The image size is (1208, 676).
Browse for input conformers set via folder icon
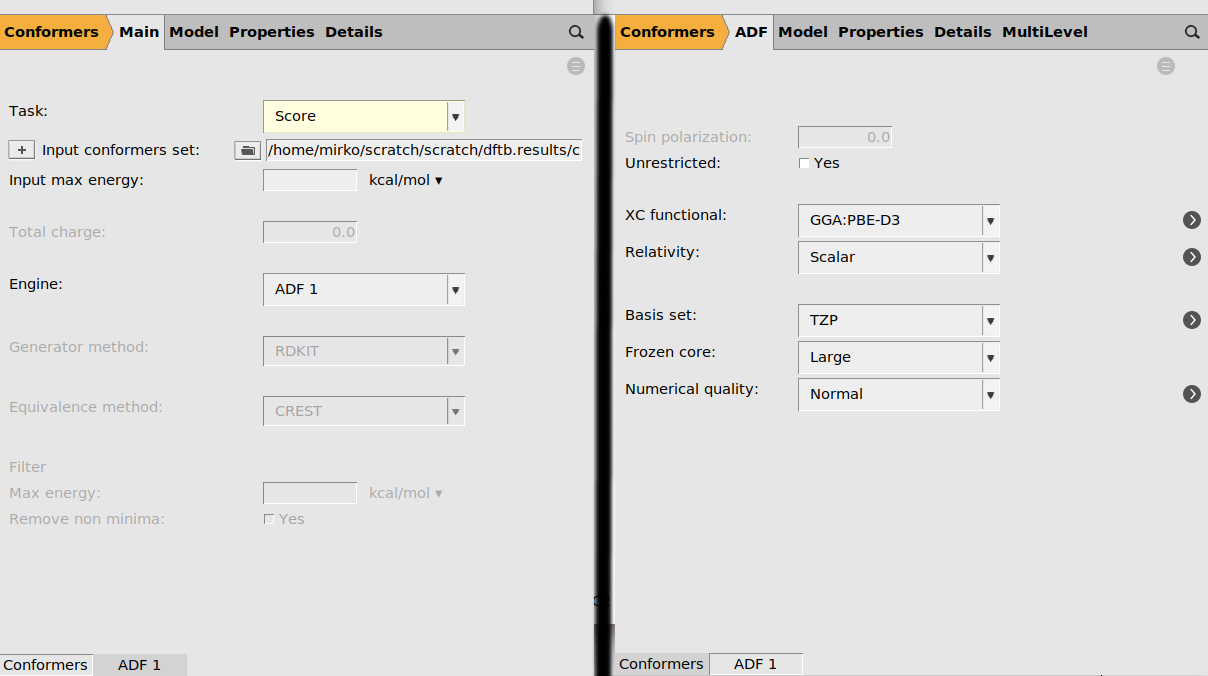tap(246, 150)
